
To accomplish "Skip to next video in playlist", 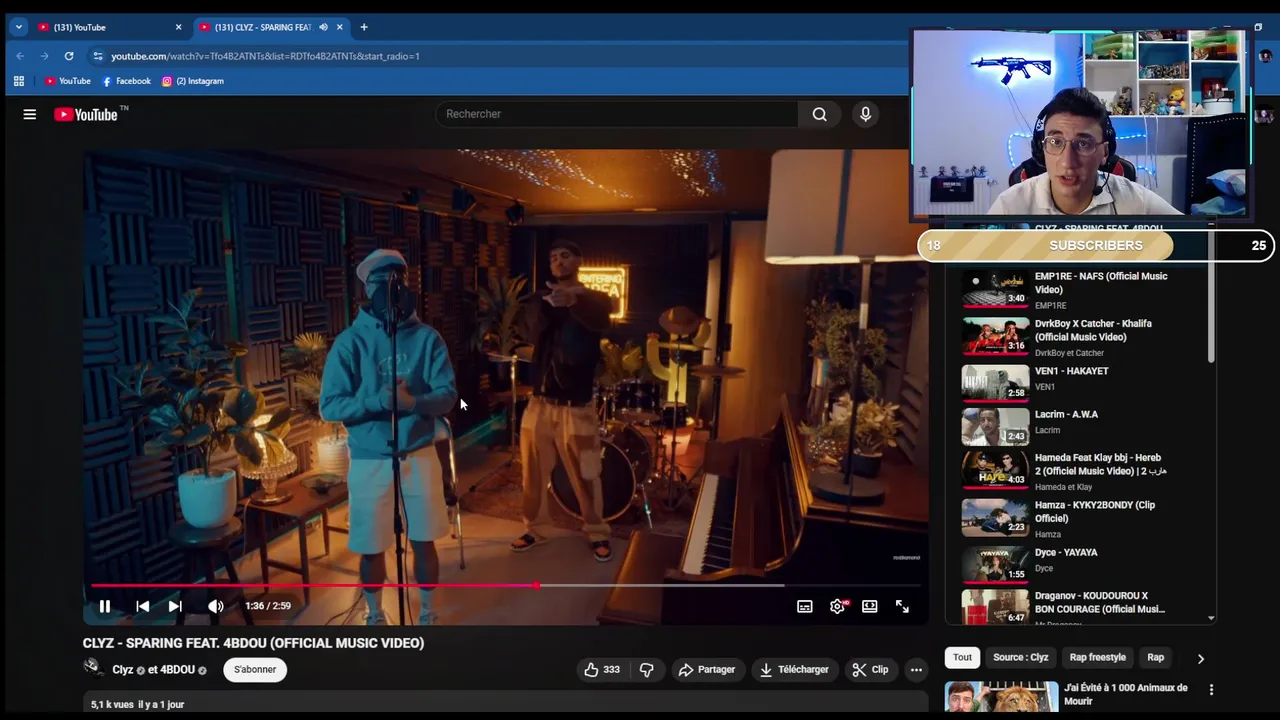I will point(175,606).
